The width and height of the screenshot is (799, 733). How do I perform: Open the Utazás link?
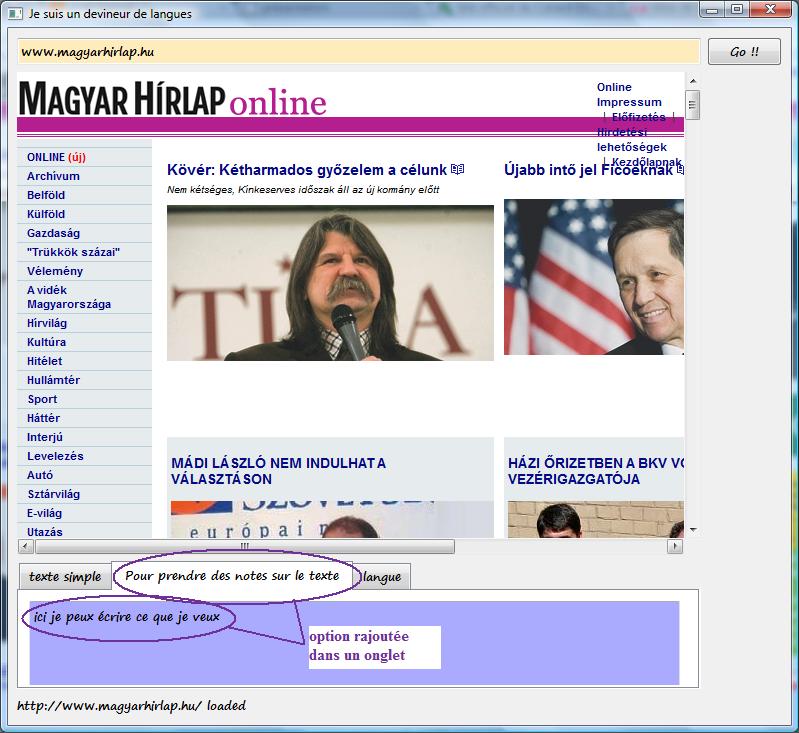pyautogui.click(x=45, y=532)
